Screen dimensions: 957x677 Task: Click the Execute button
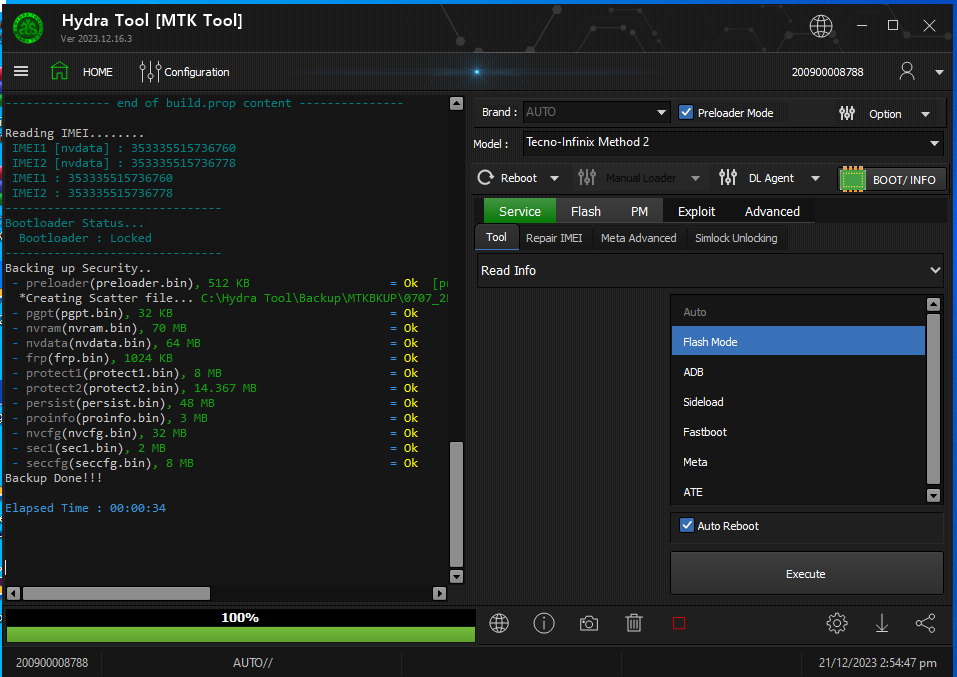point(806,573)
